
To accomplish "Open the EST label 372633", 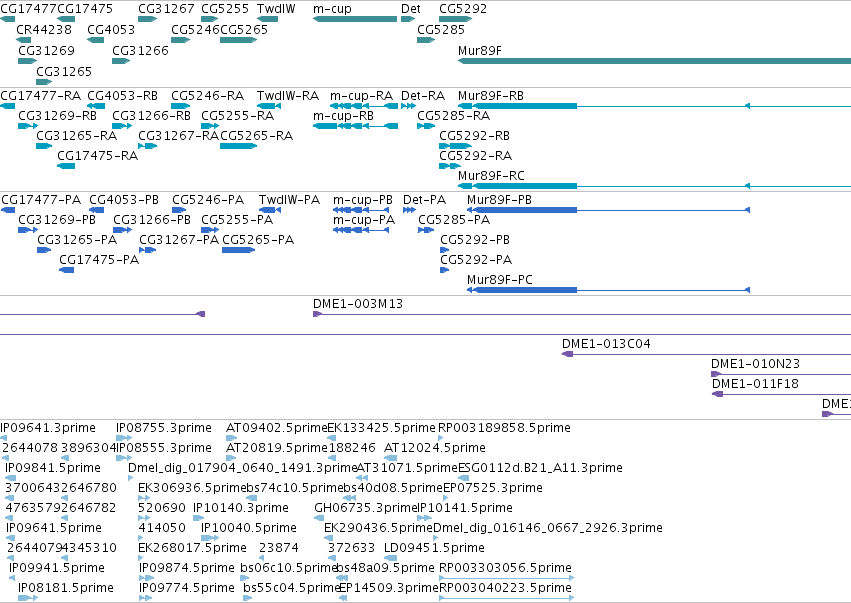I will tap(351, 548).
